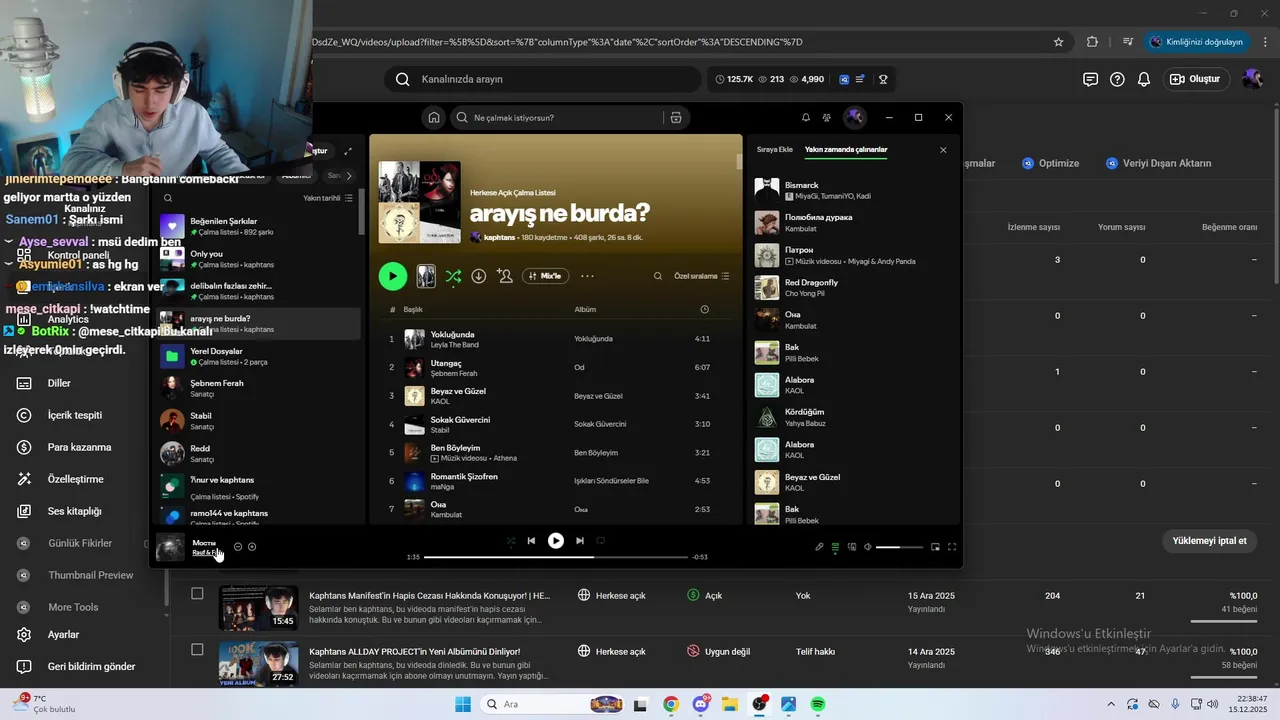The height and width of the screenshot is (720, 1280).
Task: Enter Spotify full screen mode
Action: click(x=952, y=547)
